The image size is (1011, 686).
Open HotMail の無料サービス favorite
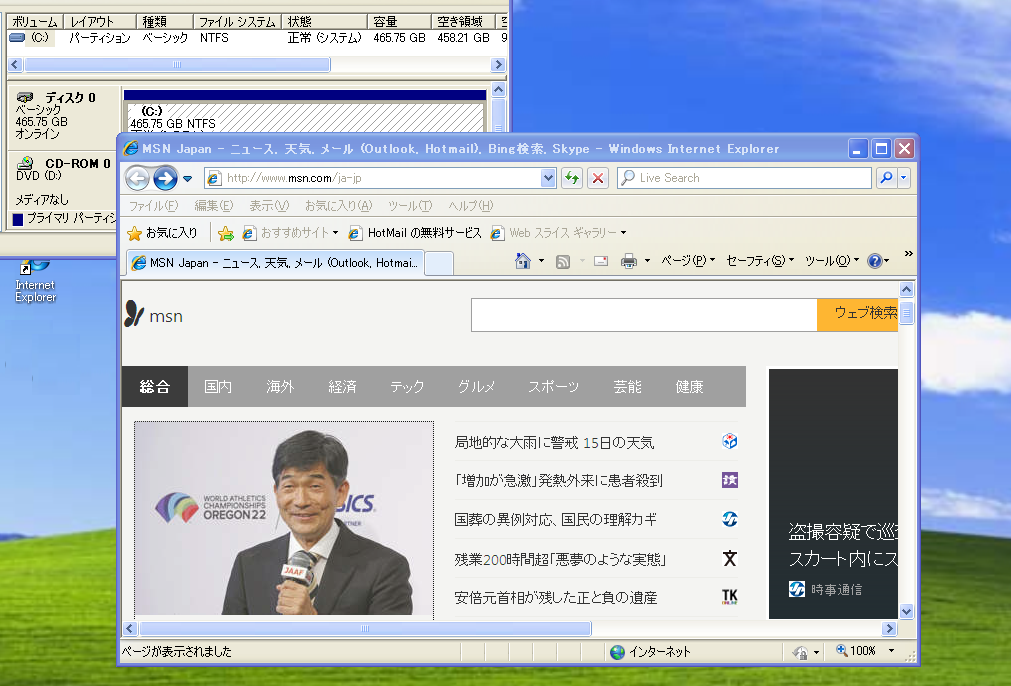click(415, 233)
